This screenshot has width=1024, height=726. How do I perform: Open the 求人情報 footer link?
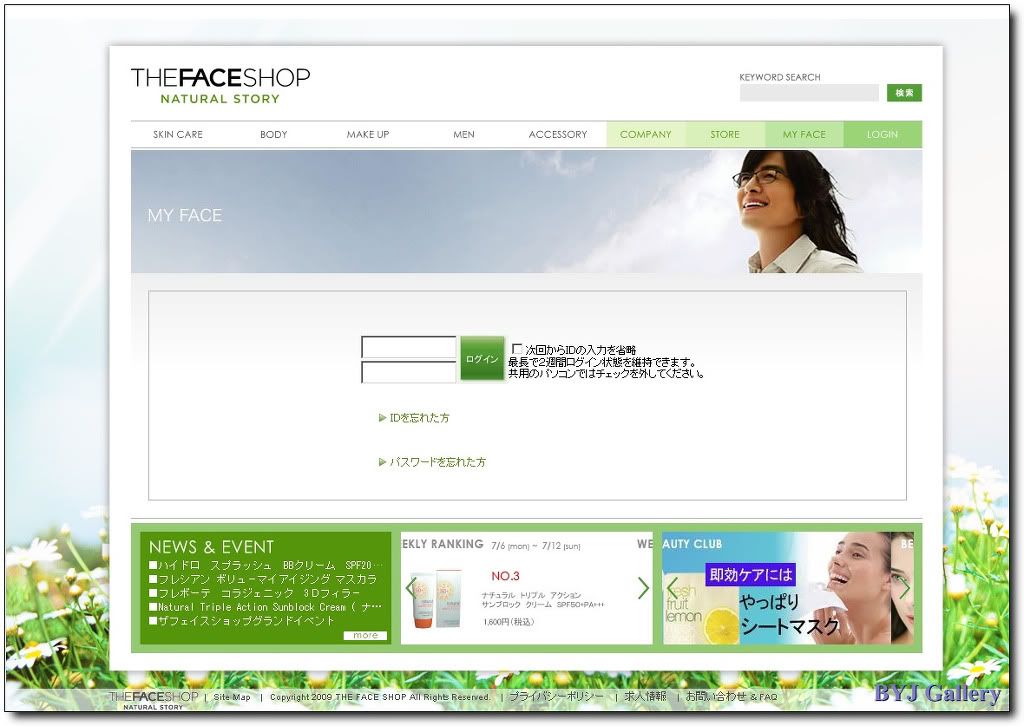coord(645,697)
